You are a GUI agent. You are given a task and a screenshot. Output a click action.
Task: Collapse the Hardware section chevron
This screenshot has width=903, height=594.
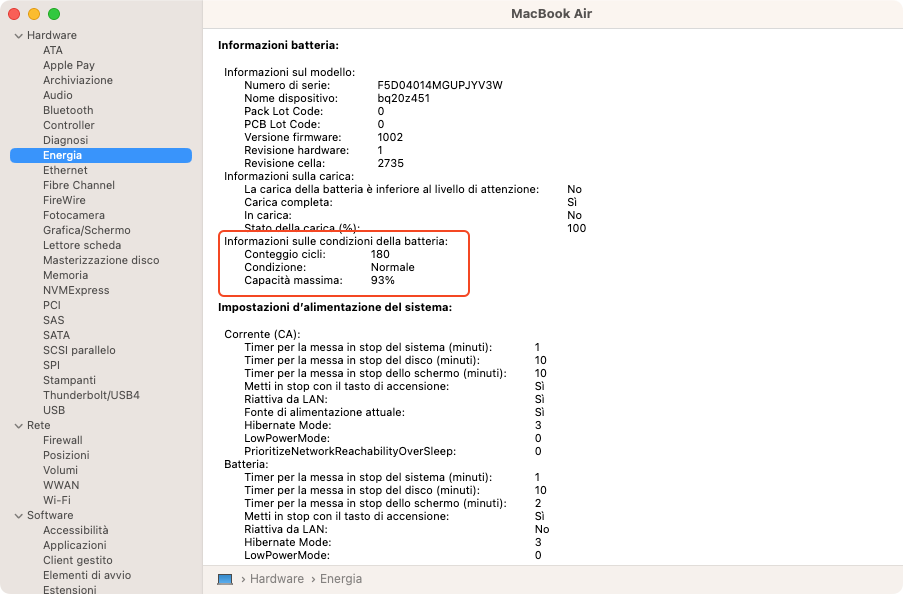point(18,36)
